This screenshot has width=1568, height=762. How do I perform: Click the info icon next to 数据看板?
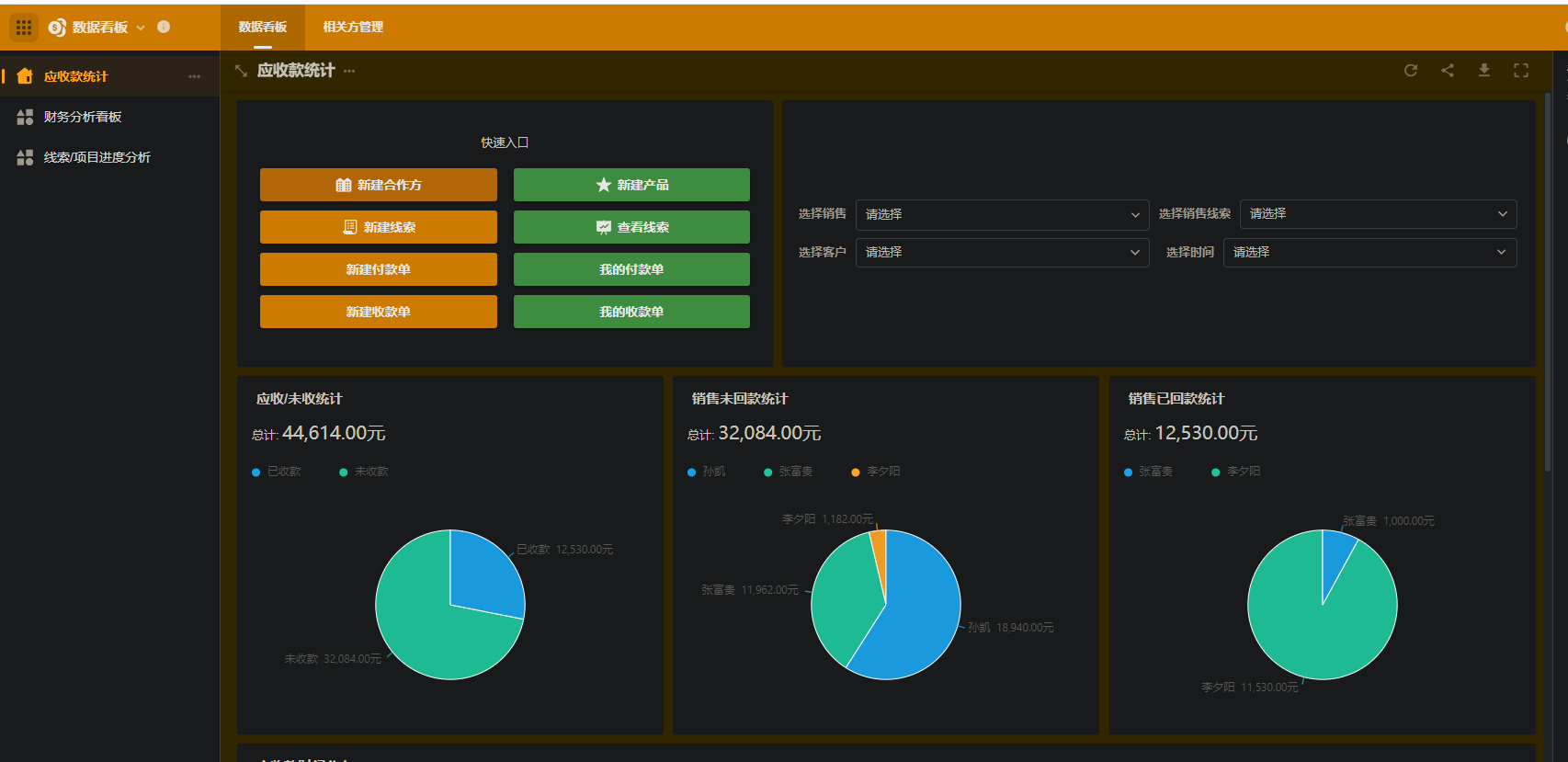[164, 28]
